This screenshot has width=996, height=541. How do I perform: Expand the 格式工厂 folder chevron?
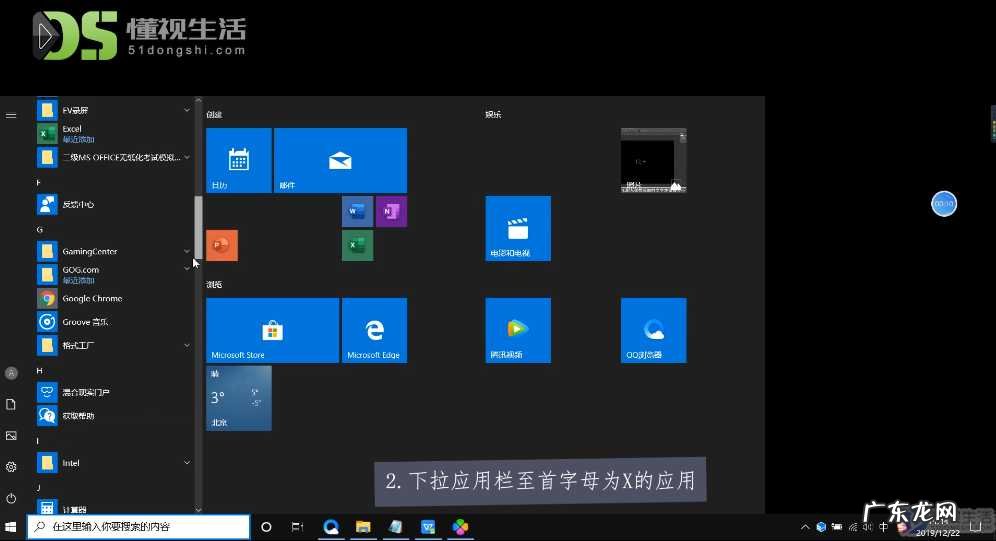(x=187, y=345)
